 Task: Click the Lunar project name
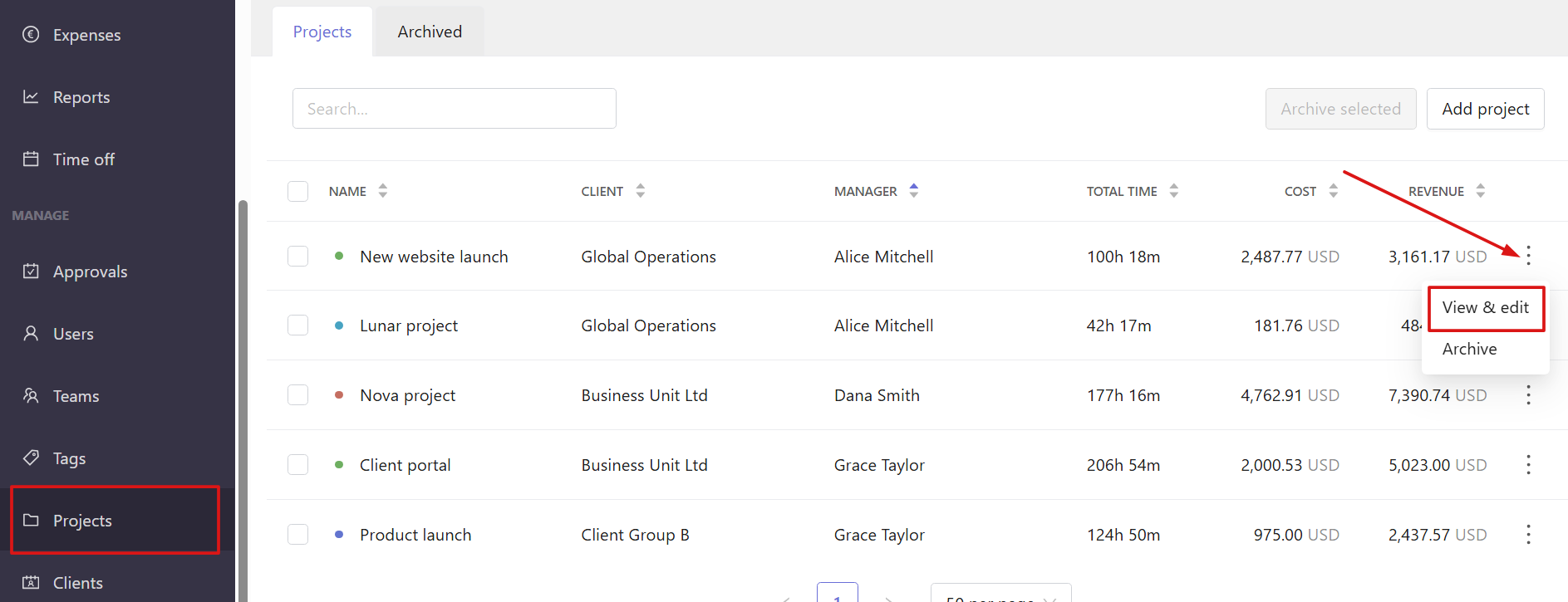(x=409, y=325)
